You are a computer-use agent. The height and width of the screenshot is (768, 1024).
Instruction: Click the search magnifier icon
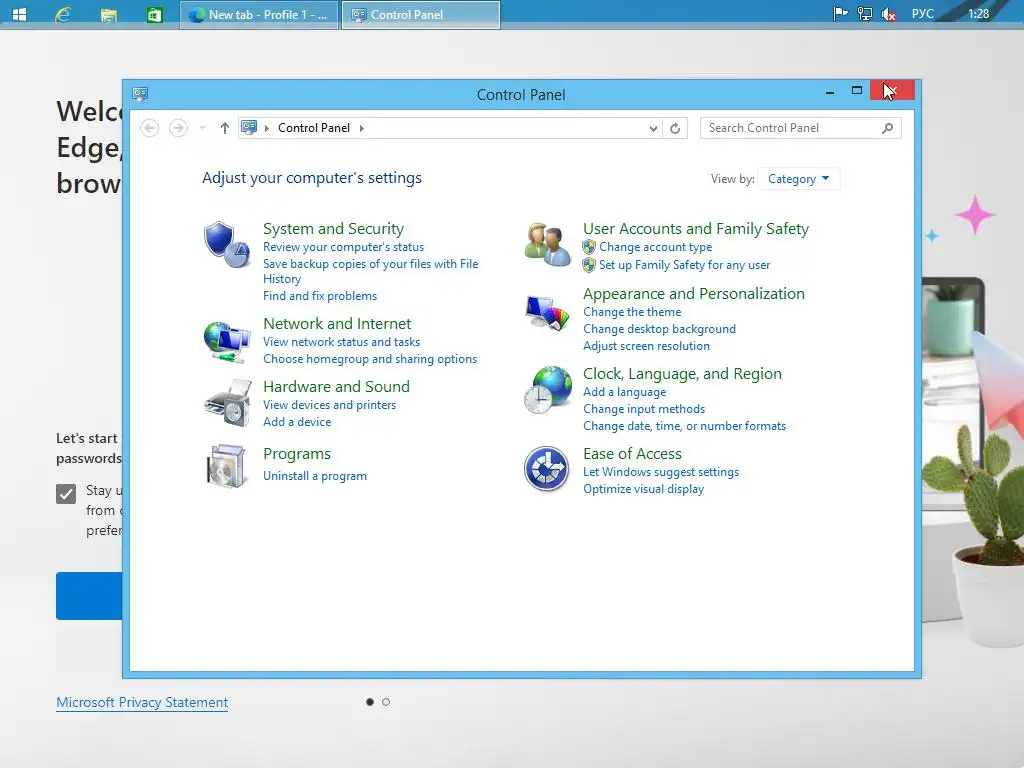887,128
